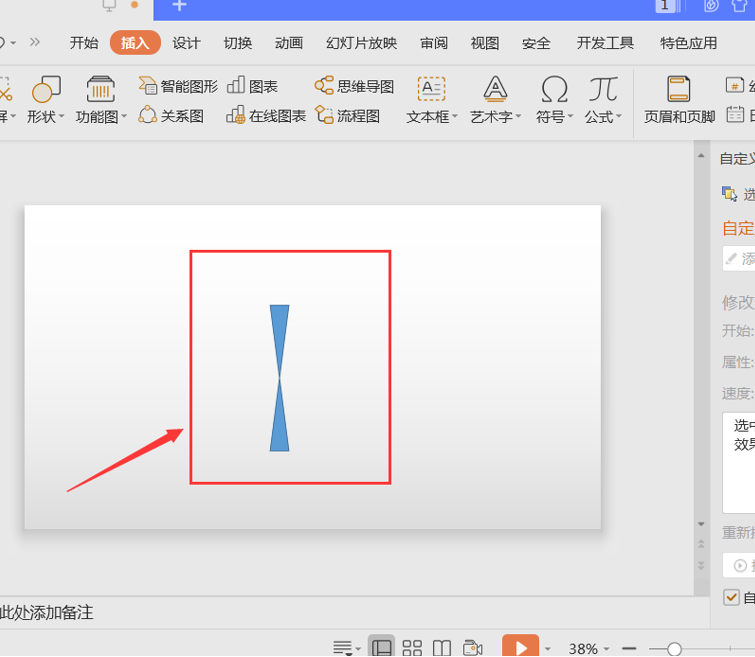Click the 公式 pi formula icon
The width and height of the screenshot is (755, 657).
(x=603, y=89)
